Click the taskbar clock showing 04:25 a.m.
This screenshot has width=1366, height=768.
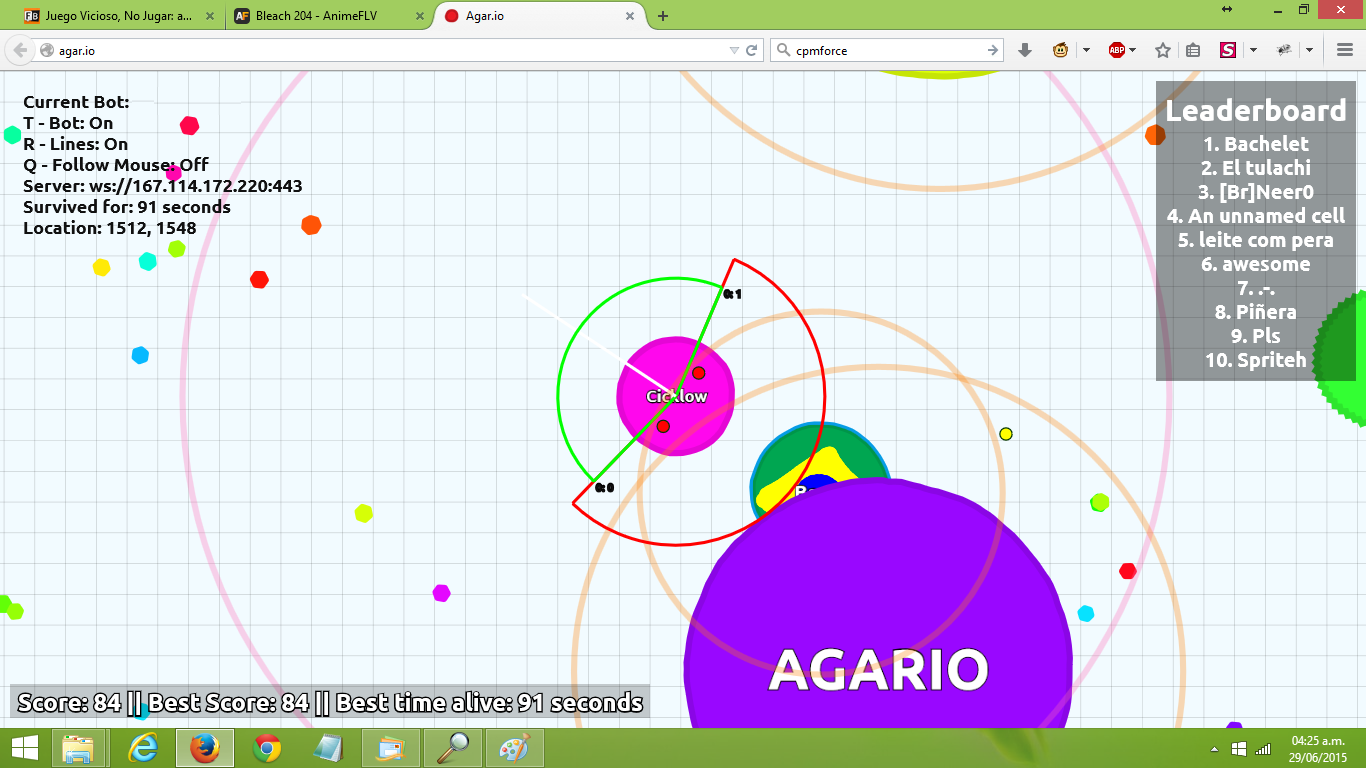point(1317,748)
